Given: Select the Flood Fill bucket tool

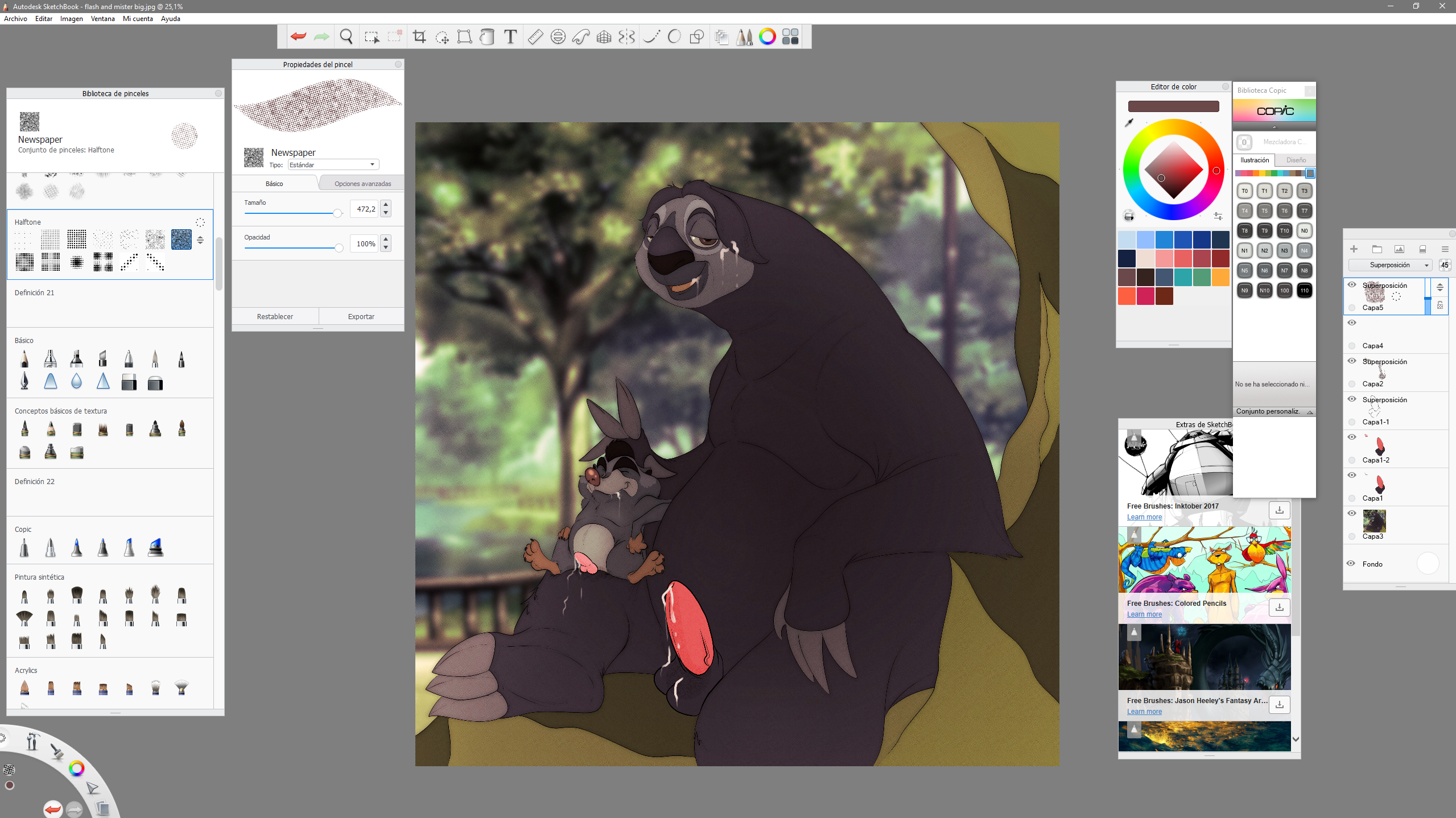Looking at the screenshot, I should (487, 37).
